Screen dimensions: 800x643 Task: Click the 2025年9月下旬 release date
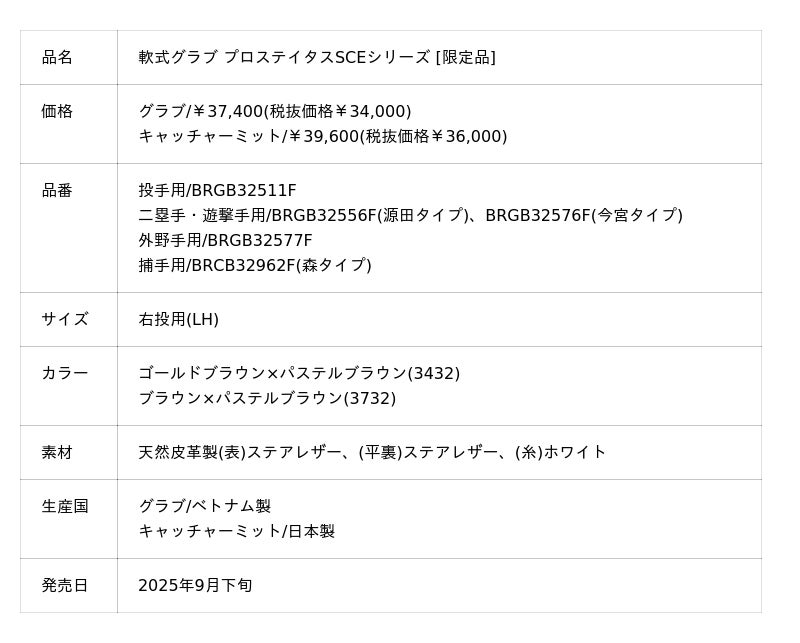tap(195, 585)
